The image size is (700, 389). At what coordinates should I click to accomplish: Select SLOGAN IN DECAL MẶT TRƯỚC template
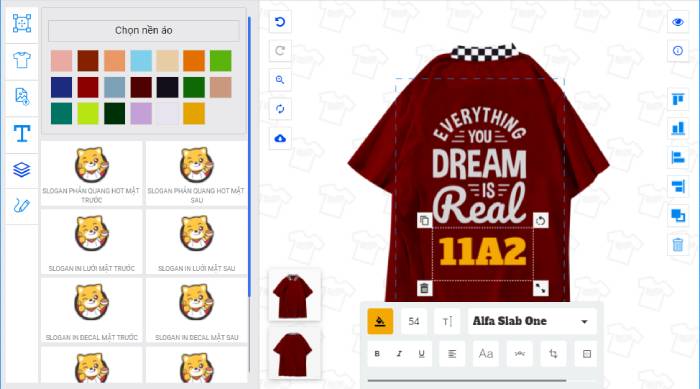click(92, 310)
